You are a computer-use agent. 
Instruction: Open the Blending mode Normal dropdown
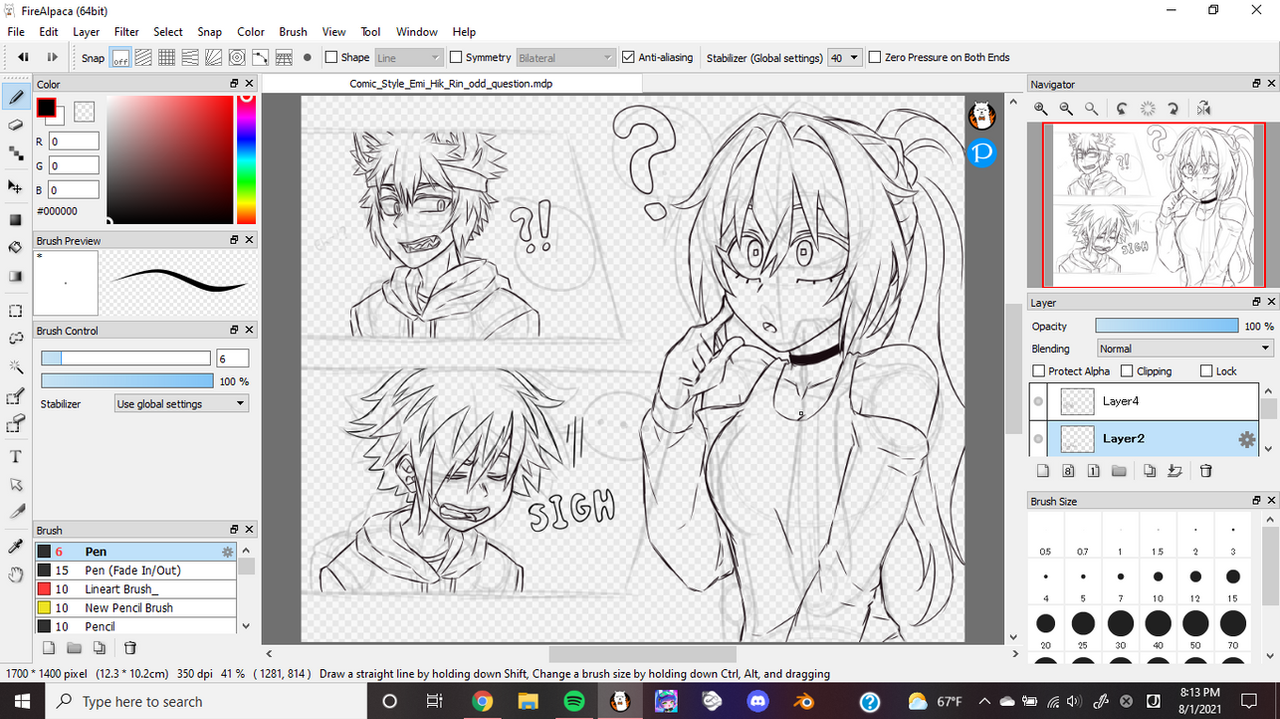tap(1185, 349)
